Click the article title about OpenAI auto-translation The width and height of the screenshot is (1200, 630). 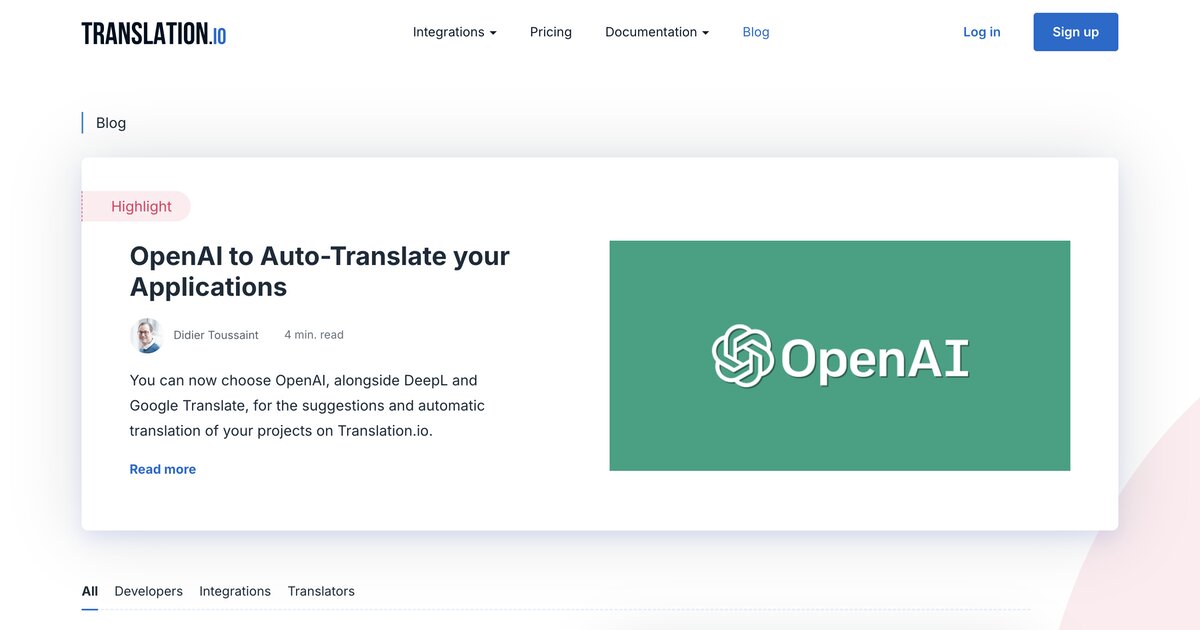pos(319,270)
